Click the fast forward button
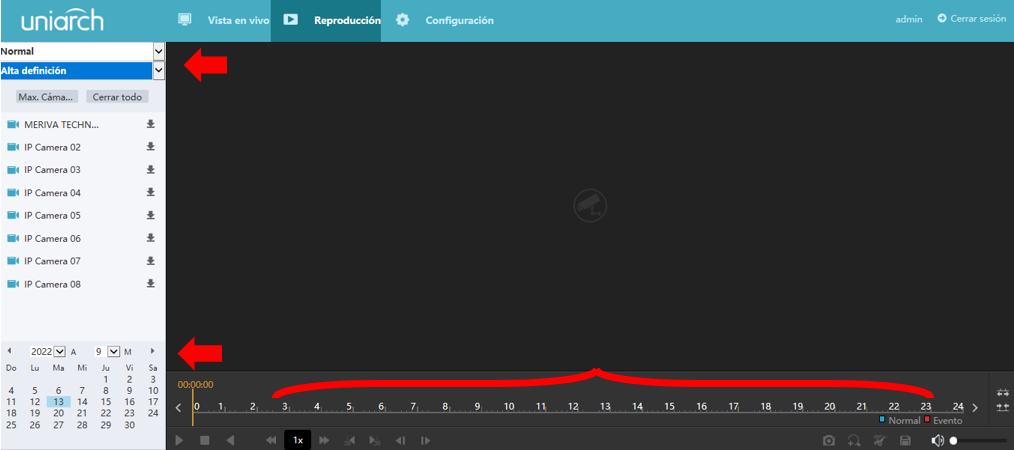Viewport: 1014px width, 450px height. click(324, 440)
